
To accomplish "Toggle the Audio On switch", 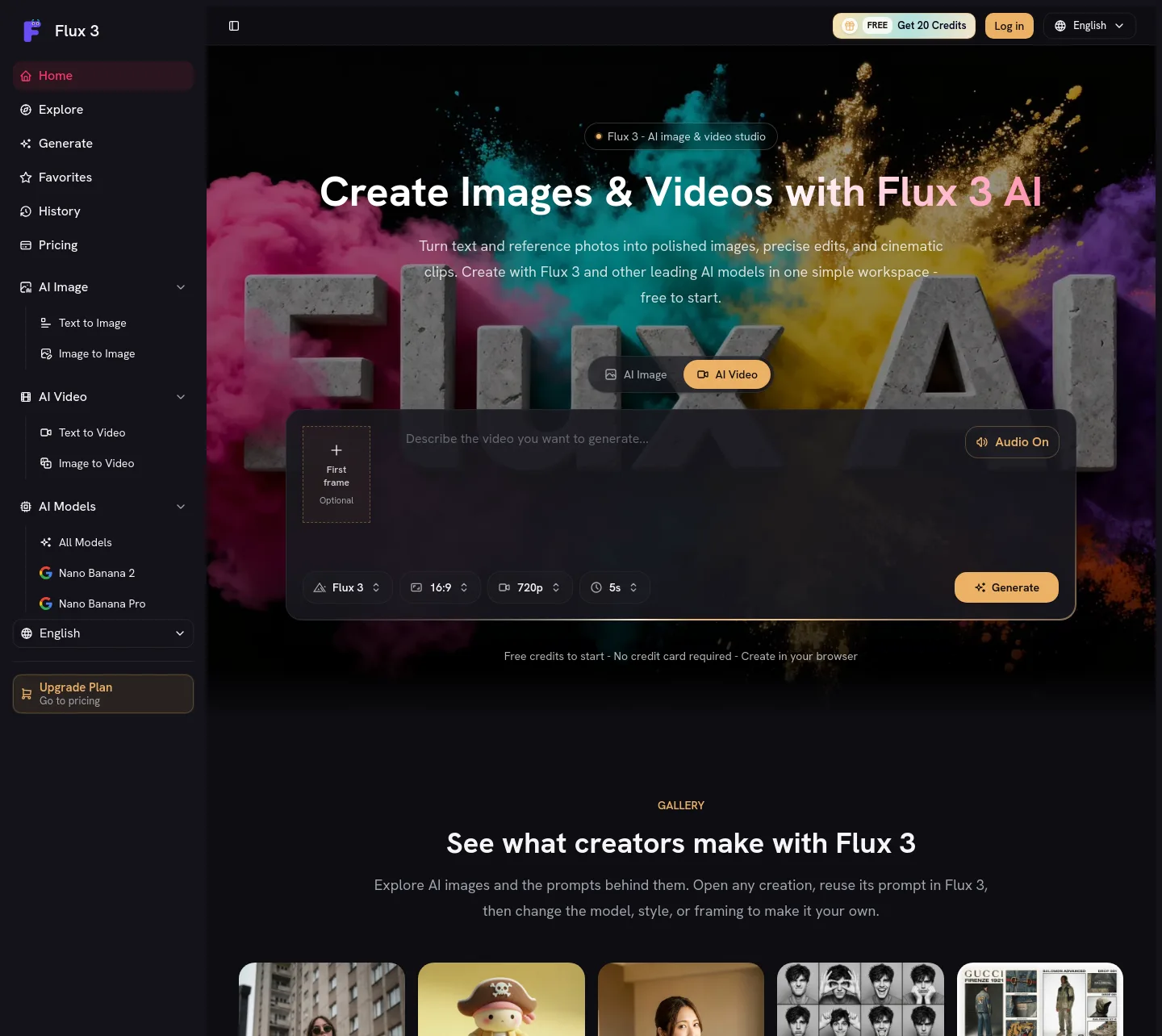I will (x=1012, y=442).
